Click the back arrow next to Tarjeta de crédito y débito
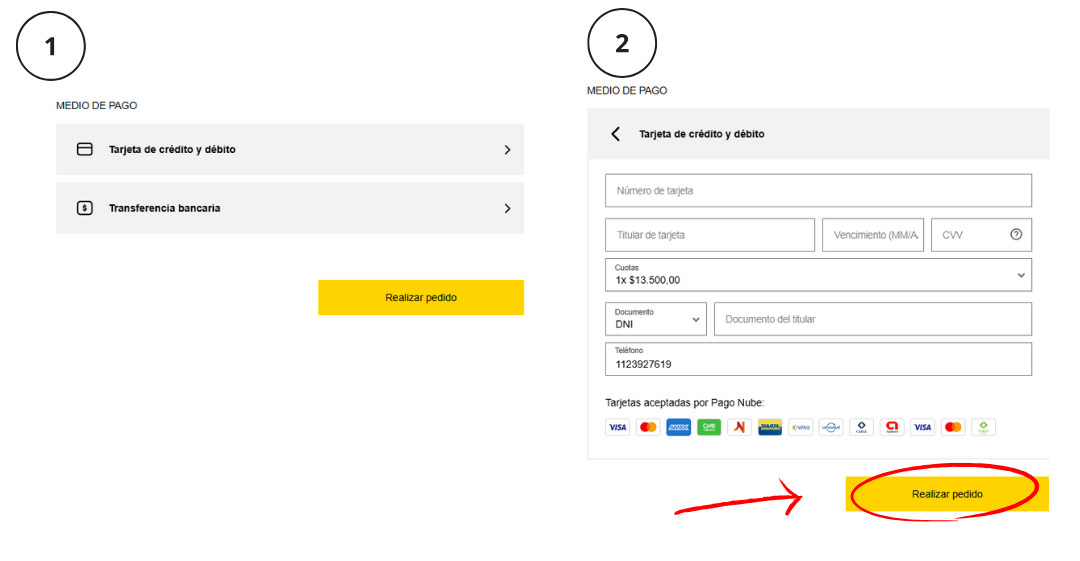Viewport: 1080px width, 561px height. point(616,134)
